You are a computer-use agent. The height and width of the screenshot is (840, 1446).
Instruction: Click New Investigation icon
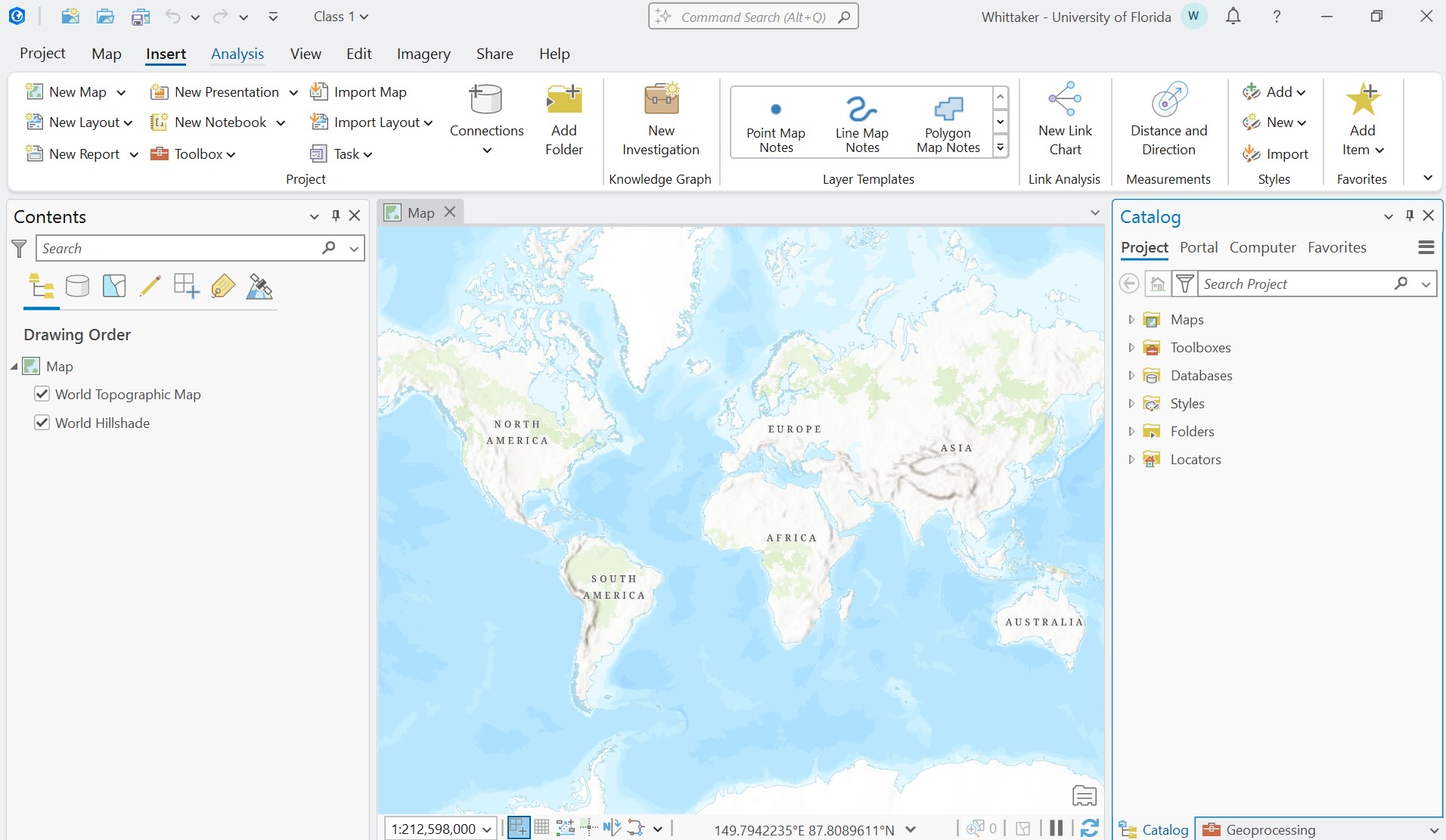(660, 100)
